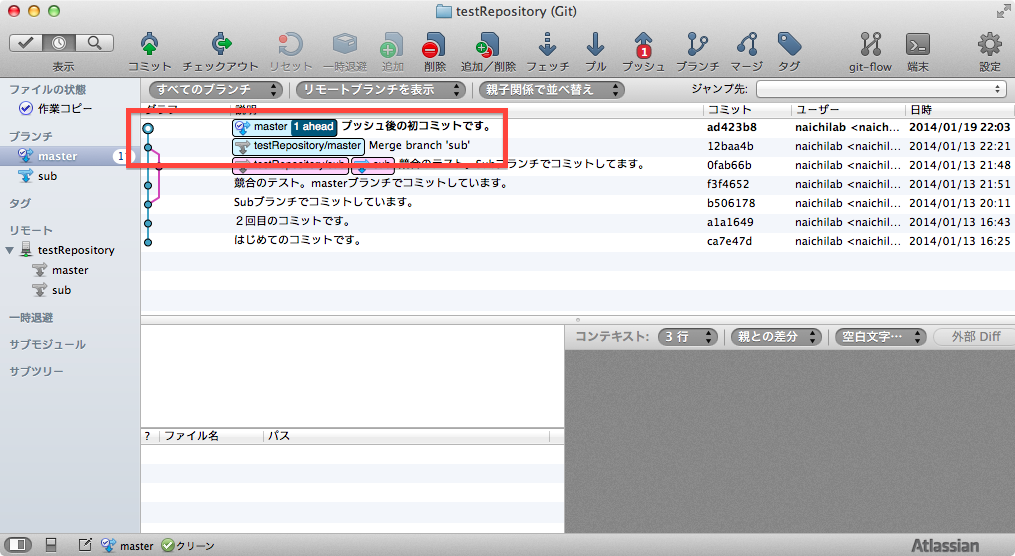
Task: Click the サブモジュール sidebar section
Action: pyautogui.click(x=47, y=344)
